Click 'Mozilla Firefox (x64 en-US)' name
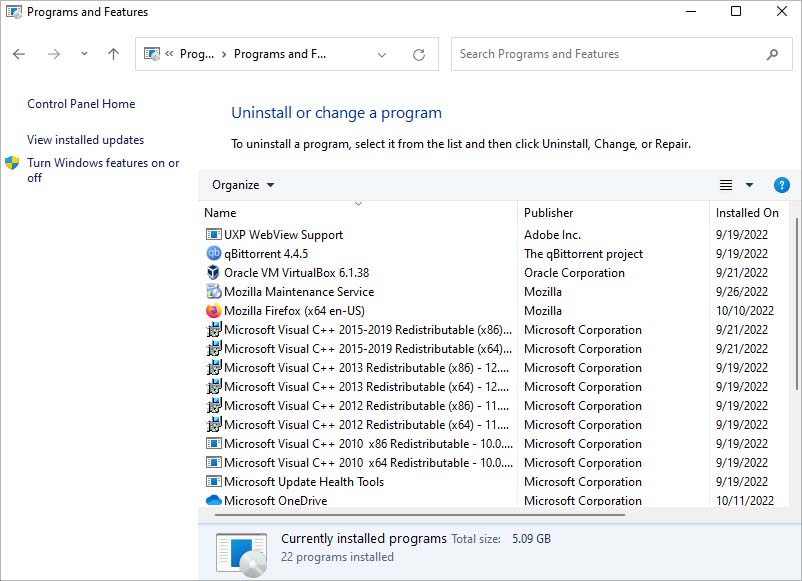Screen dimensions: 802x581 pyautogui.click(x=294, y=311)
